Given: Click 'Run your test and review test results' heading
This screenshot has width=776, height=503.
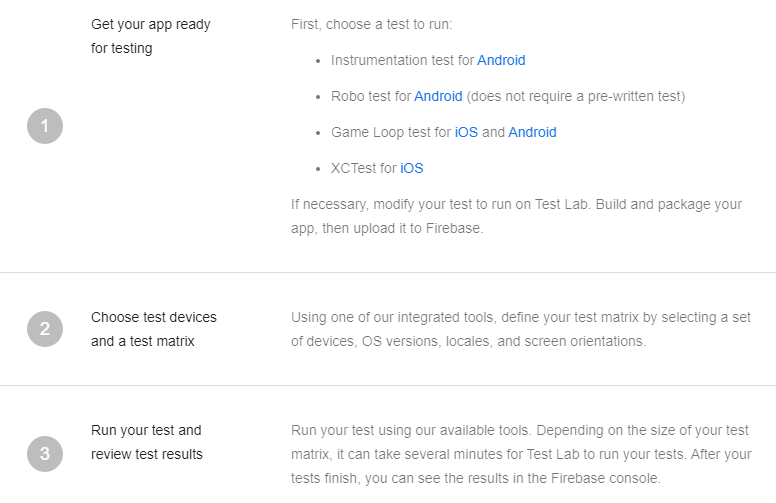Looking at the screenshot, I should point(146,442).
